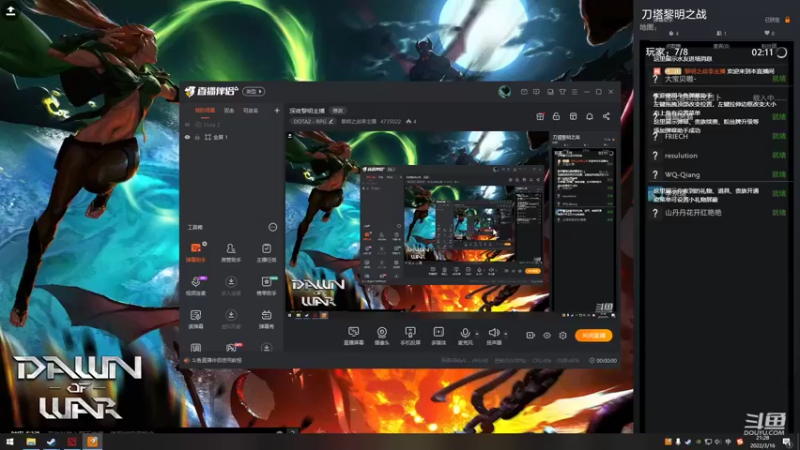Edit DOTA2 - RPG category selector
Image resolution: width=800 pixels, height=450 pixels.
tap(313, 121)
